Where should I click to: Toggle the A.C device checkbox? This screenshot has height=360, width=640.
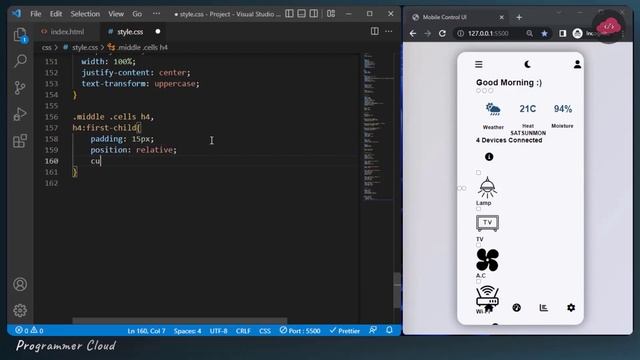[x=478, y=245]
